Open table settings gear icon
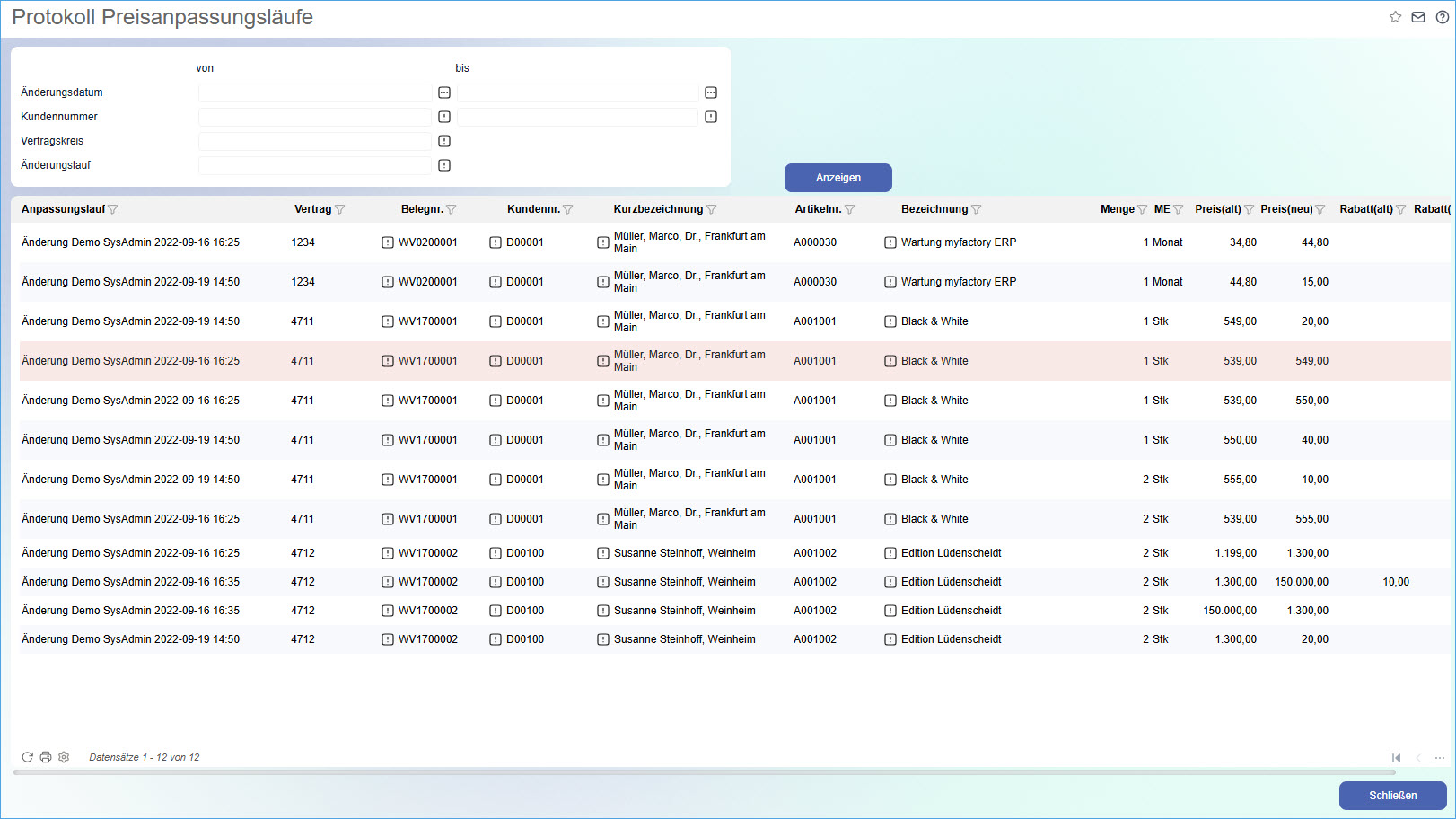The image size is (1456, 819). [64, 757]
